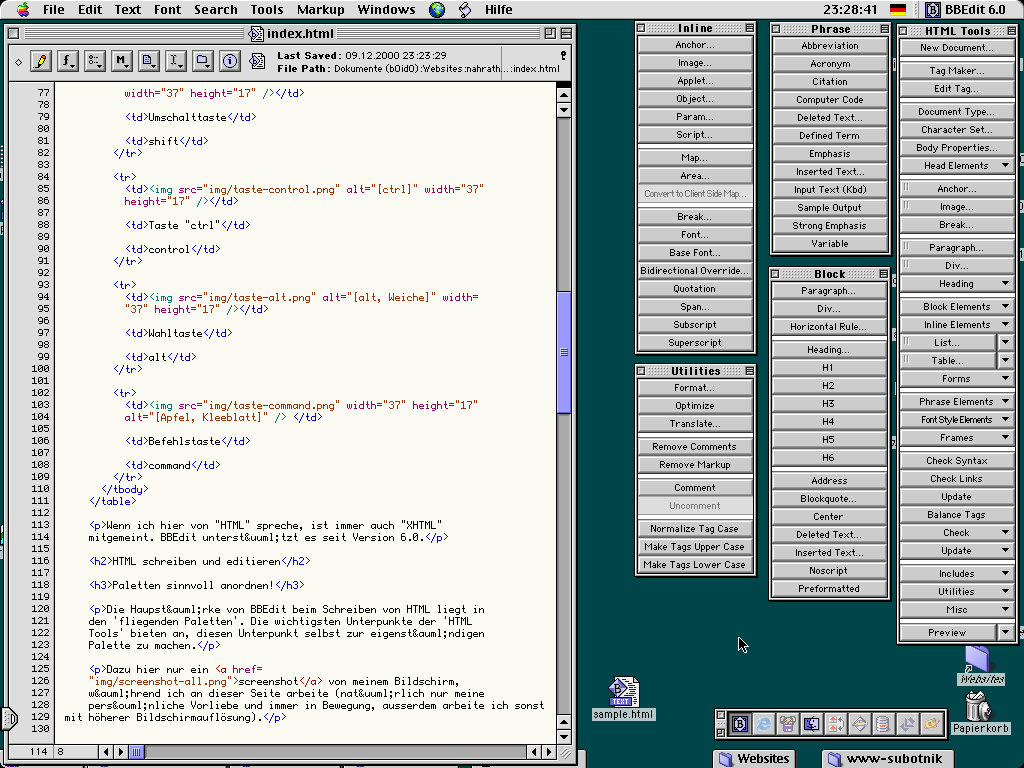Expand the Head Elements popup
The height and width of the screenshot is (768, 1024).
[x=957, y=166]
